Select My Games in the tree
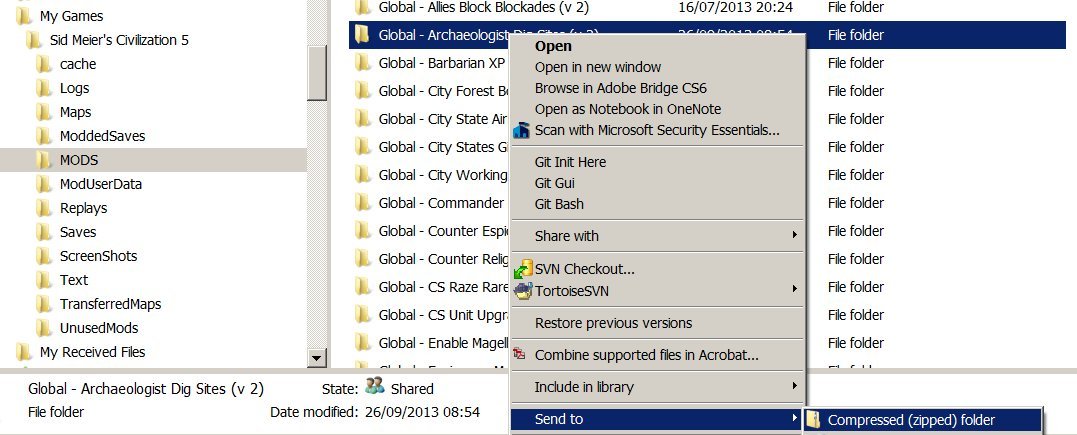Screen dimensions: 1077x435 tap(71, 16)
